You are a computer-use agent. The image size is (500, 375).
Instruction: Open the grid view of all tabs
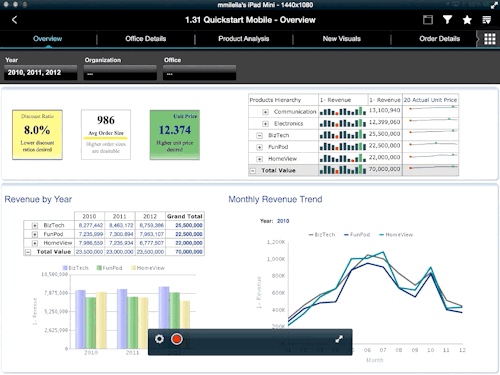pyautogui.click(x=489, y=39)
